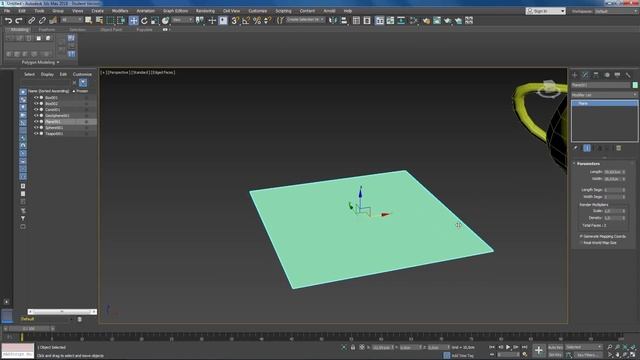This screenshot has width=640, height=360.
Task: Collapse the Parameters rollout
Action: coord(588,164)
